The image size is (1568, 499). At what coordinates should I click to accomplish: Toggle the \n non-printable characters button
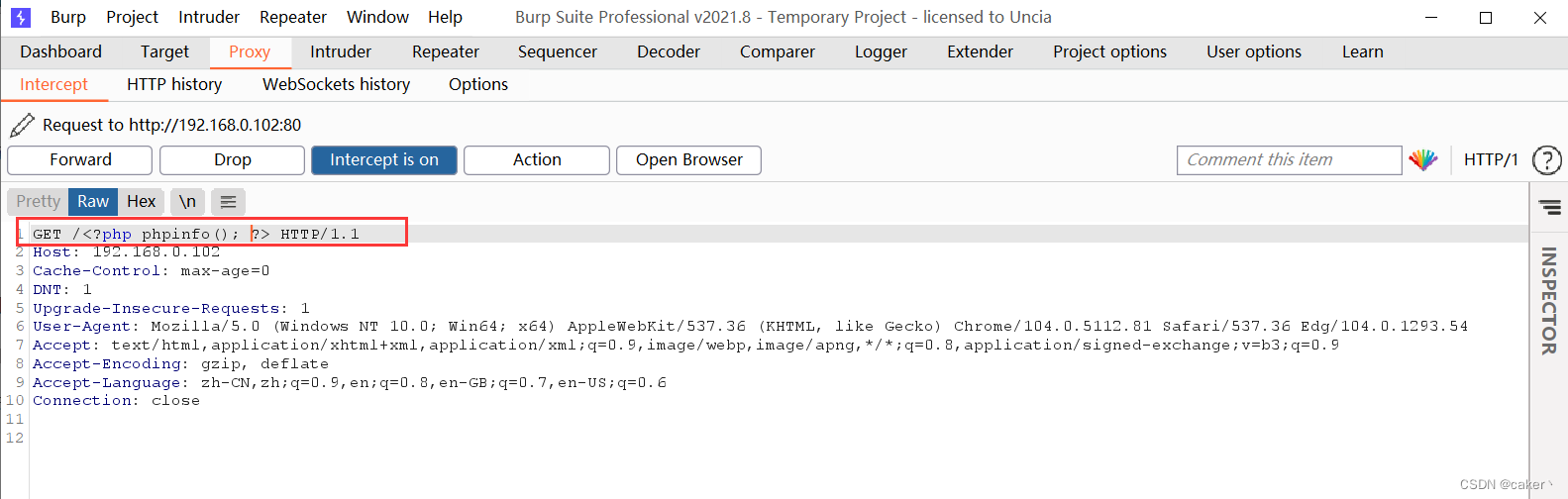coord(187,202)
